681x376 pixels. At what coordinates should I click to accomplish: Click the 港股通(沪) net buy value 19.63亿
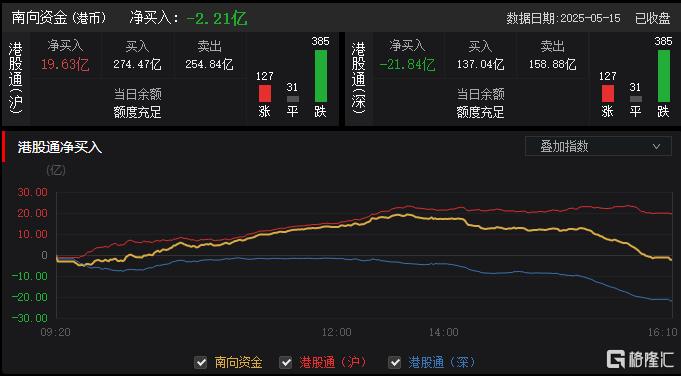point(65,65)
